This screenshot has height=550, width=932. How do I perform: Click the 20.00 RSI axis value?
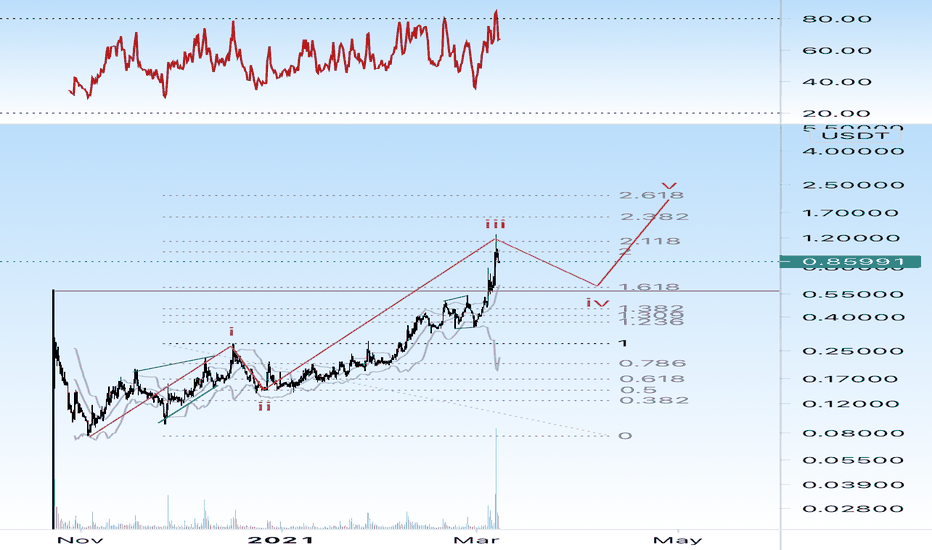[x=837, y=114]
